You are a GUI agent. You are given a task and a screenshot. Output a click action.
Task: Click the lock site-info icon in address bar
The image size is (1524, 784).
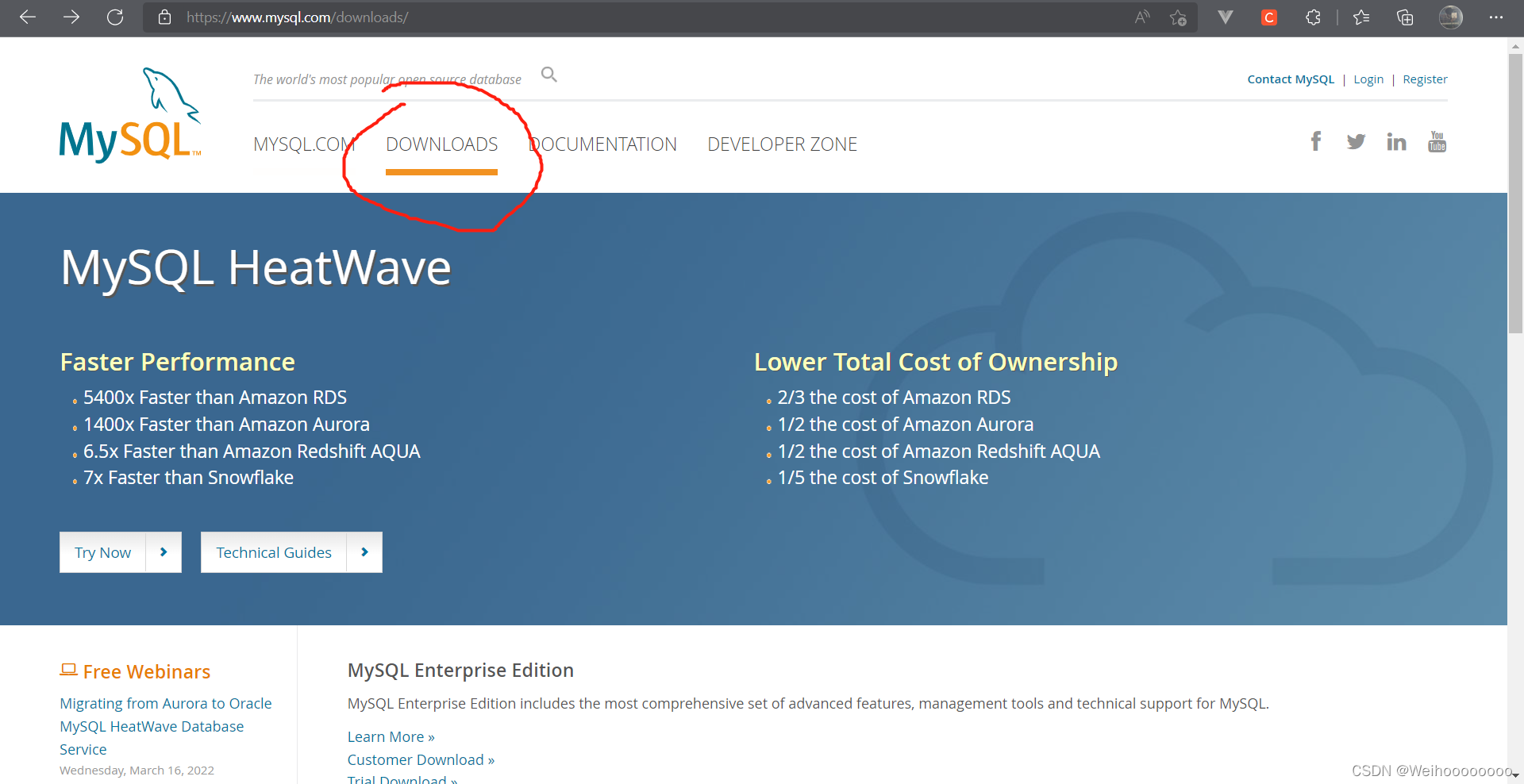tap(164, 17)
